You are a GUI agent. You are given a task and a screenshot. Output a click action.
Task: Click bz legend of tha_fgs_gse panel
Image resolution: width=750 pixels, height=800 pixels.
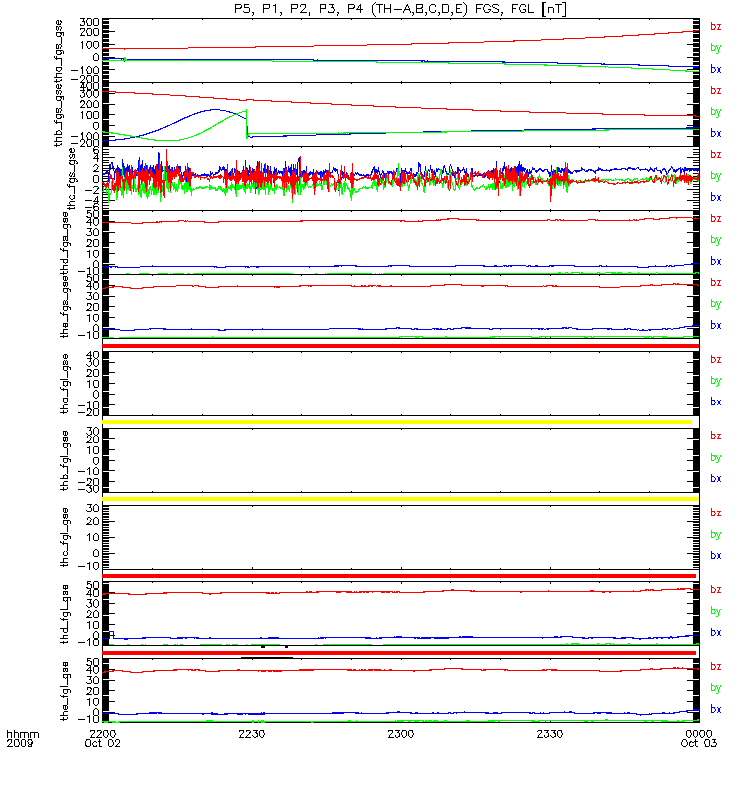click(716, 27)
